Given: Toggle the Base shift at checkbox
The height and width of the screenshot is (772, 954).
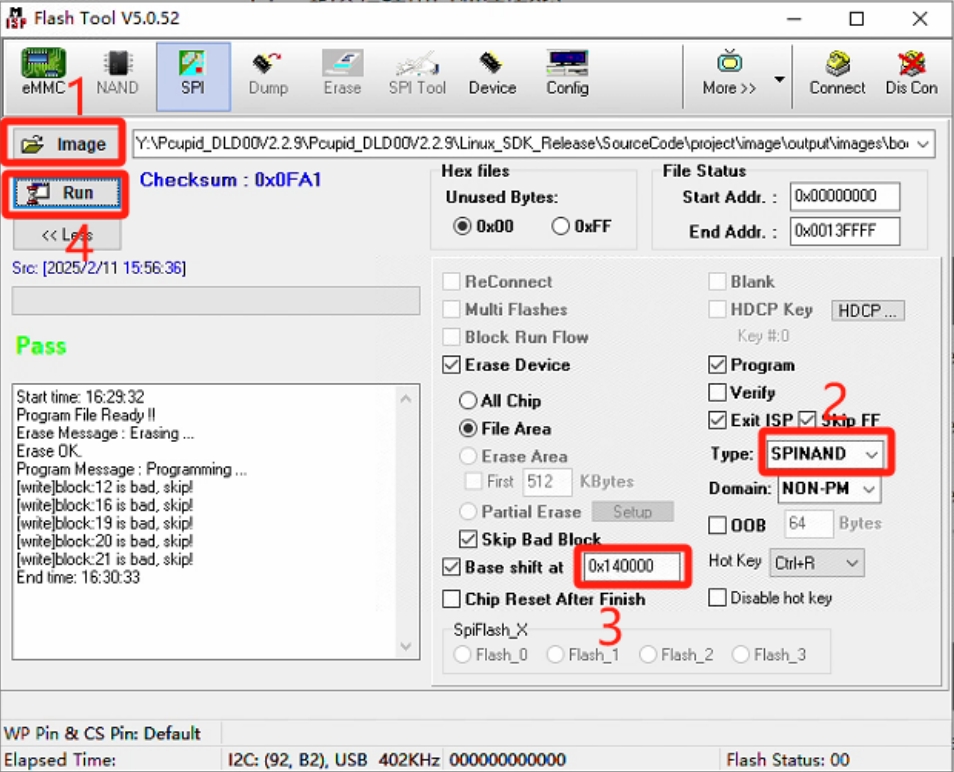Looking at the screenshot, I should 451,567.
